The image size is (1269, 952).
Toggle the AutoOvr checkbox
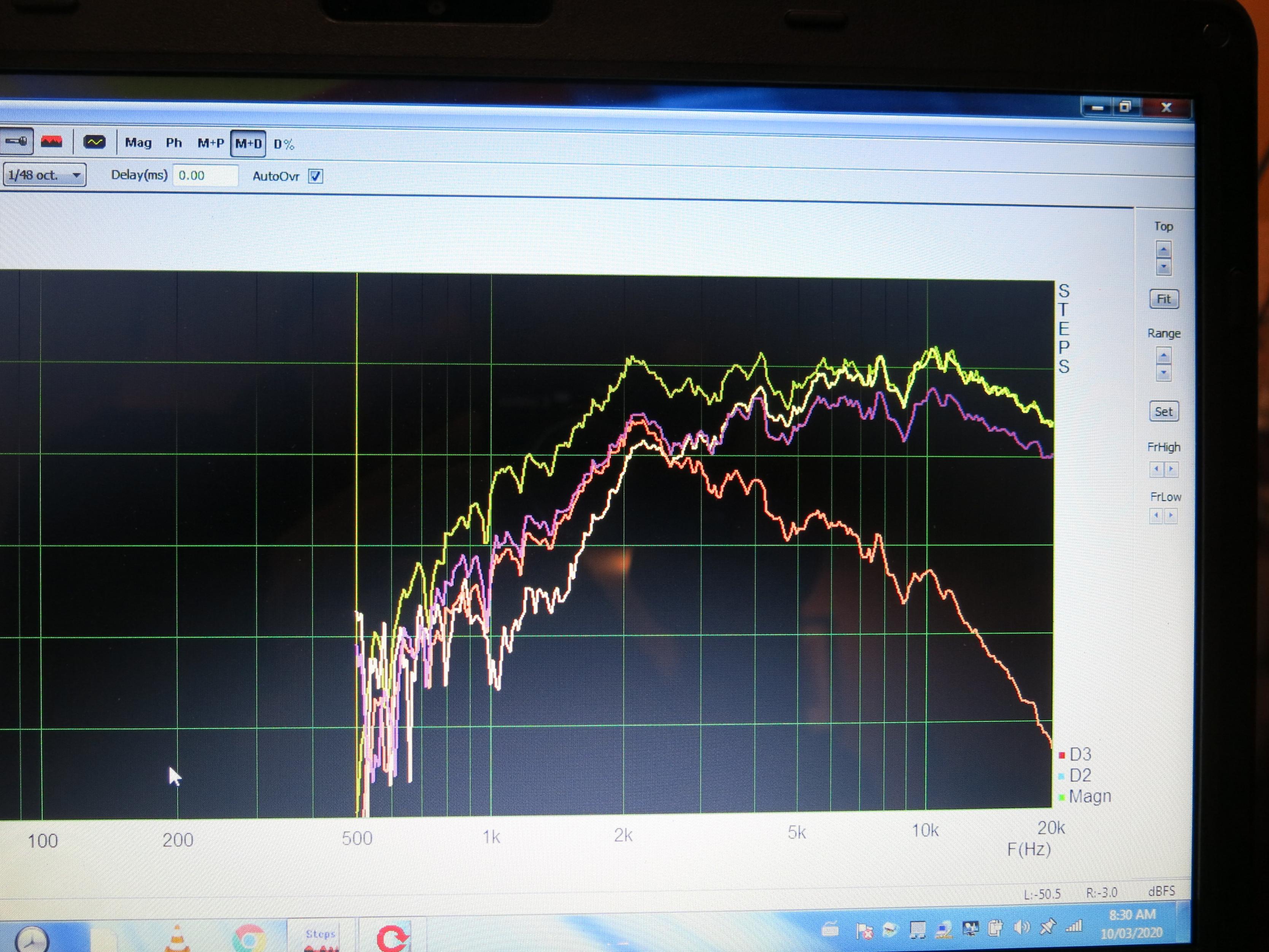pos(316,176)
